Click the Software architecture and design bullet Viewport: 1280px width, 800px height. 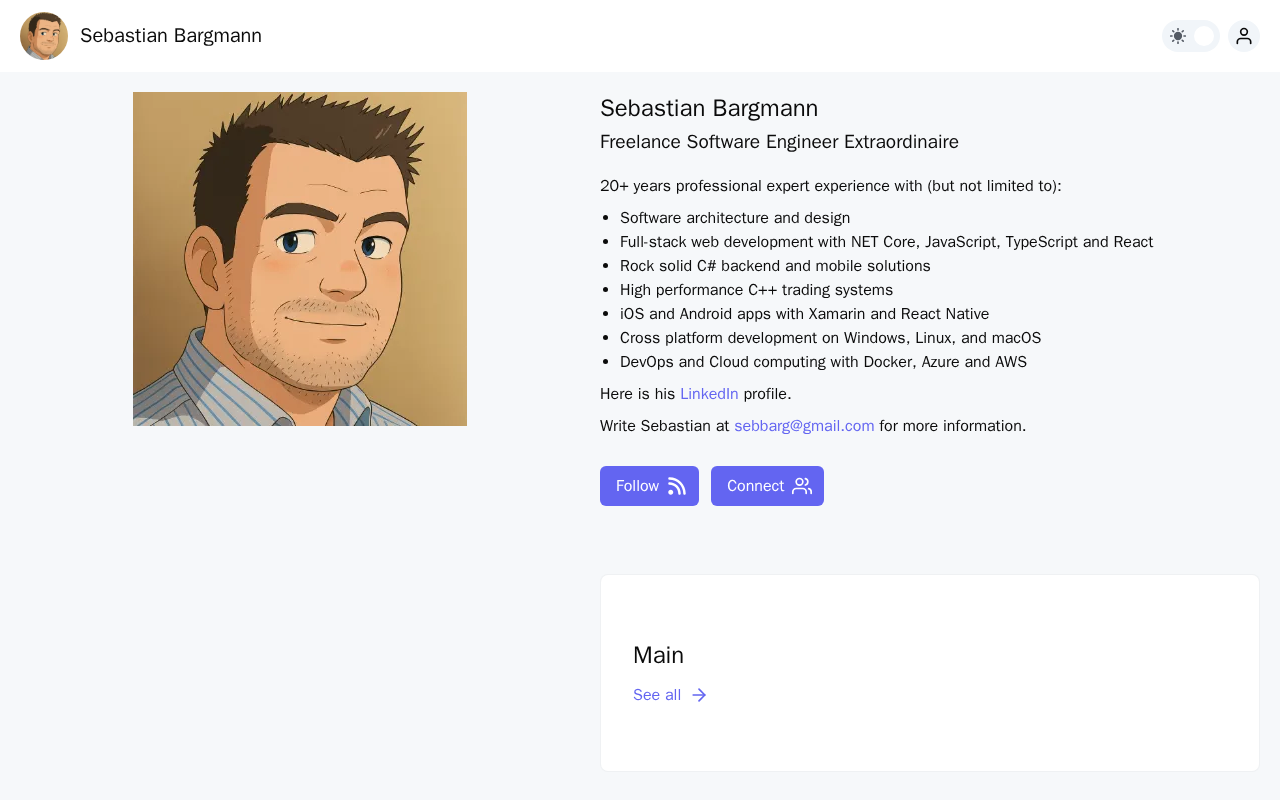[735, 218]
